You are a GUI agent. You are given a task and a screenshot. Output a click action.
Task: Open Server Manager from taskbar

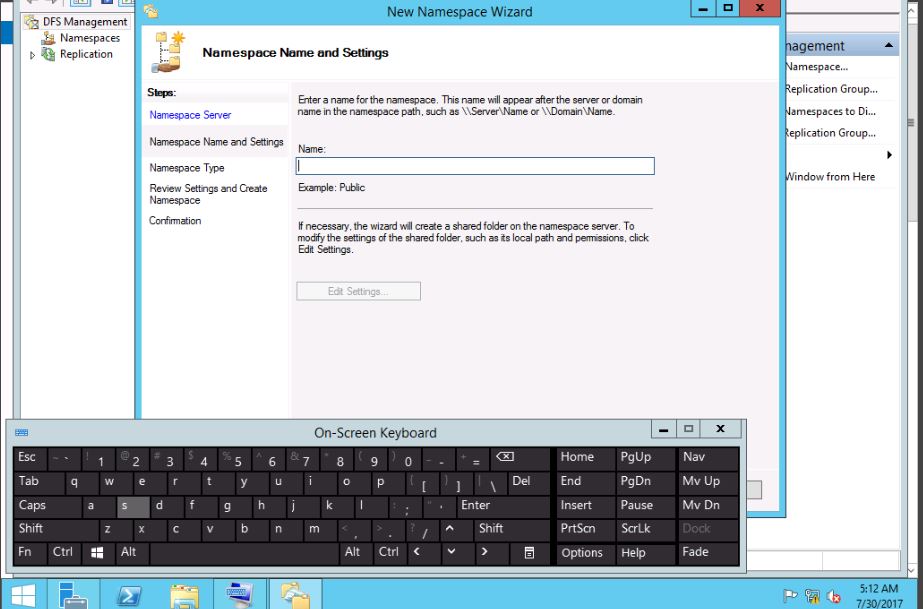tap(72, 595)
